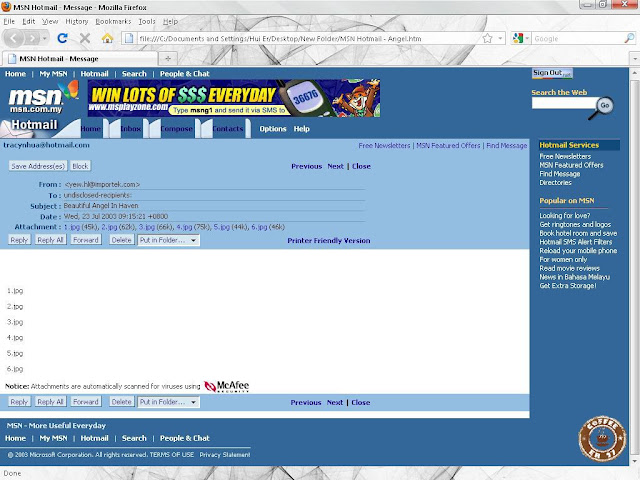
Task: Open a new tab with the plus button
Action: point(168,58)
